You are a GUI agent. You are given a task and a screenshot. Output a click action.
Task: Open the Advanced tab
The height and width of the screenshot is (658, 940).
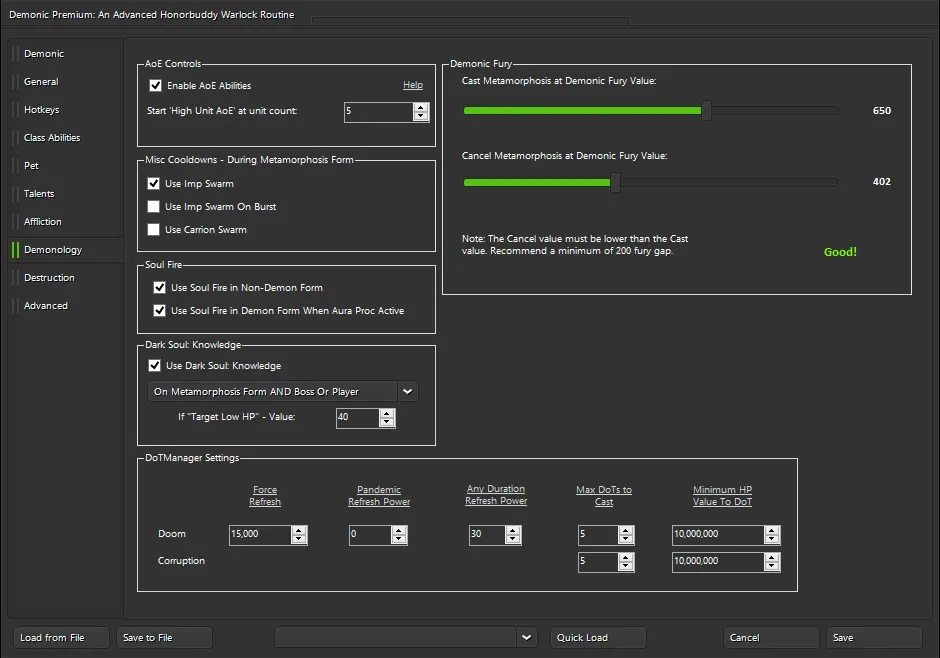46,306
